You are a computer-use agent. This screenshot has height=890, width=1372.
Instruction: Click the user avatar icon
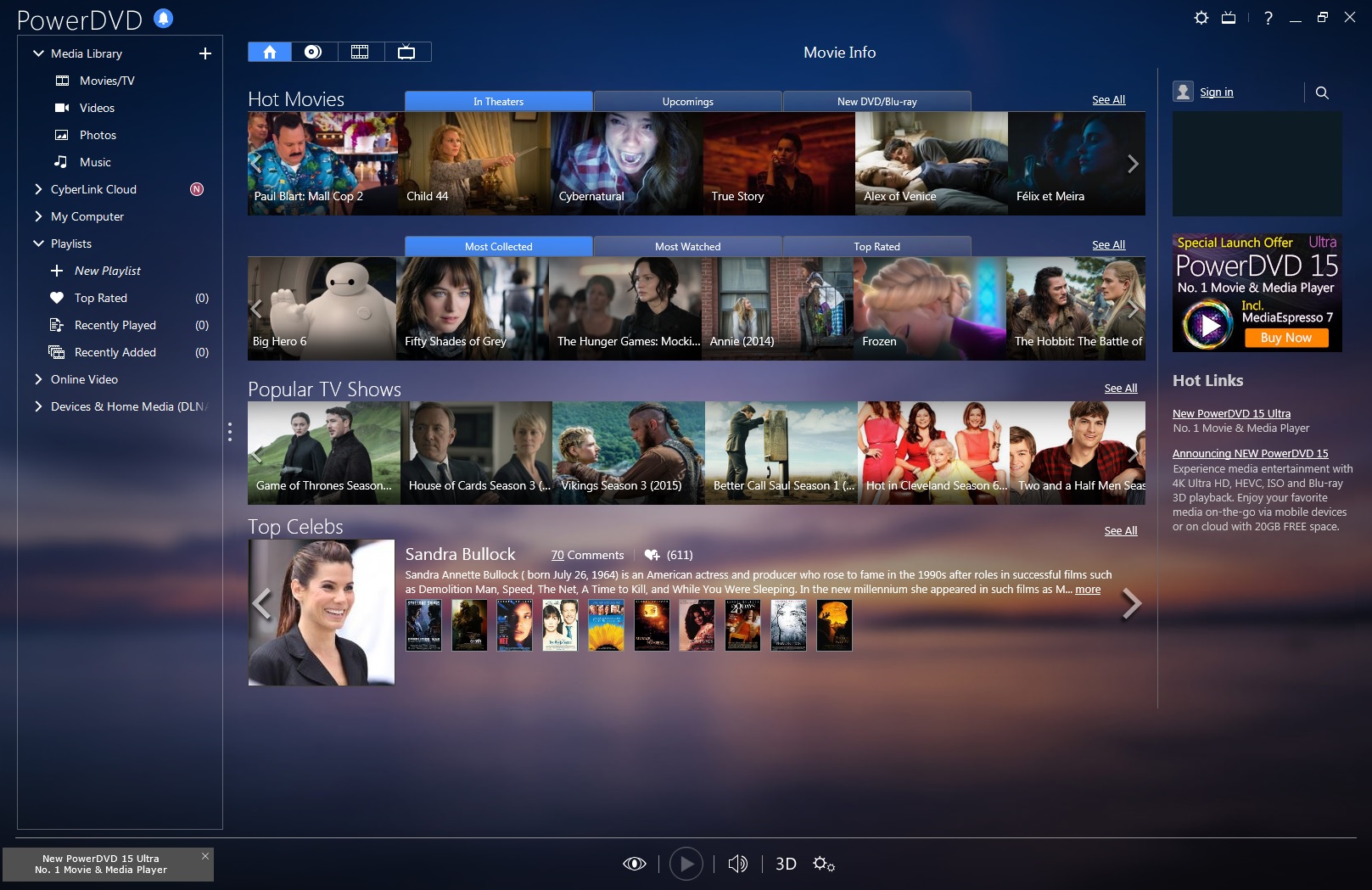tap(1183, 92)
